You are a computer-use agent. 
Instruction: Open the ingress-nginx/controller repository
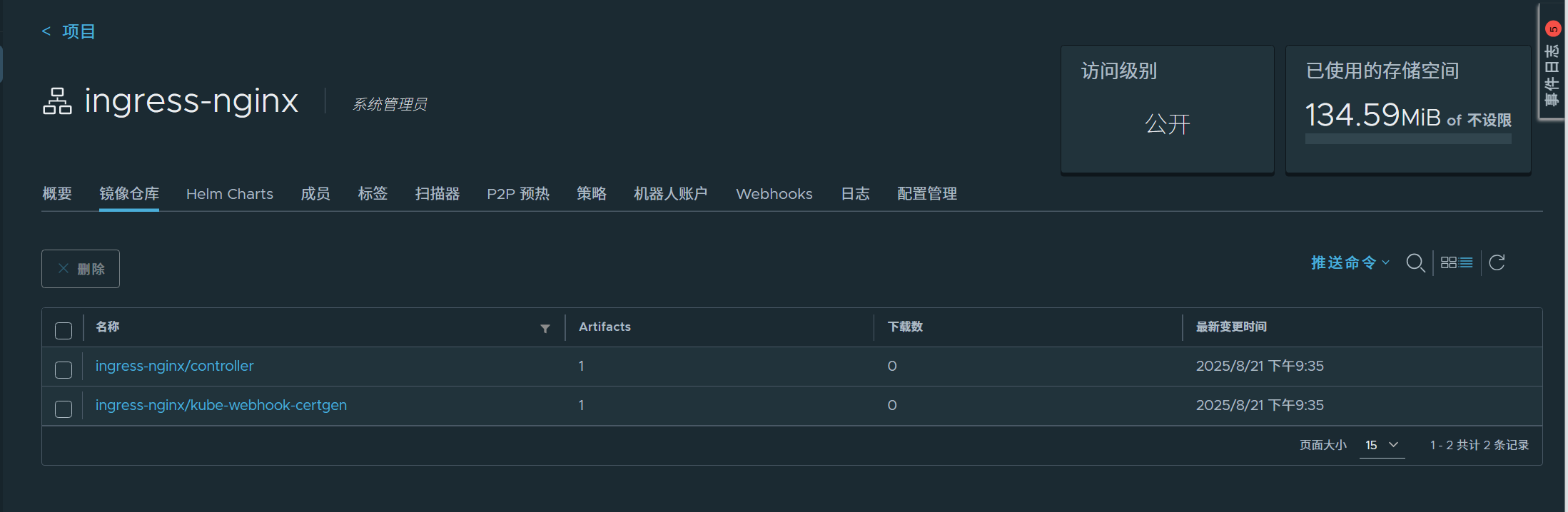click(x=175, y=366)
